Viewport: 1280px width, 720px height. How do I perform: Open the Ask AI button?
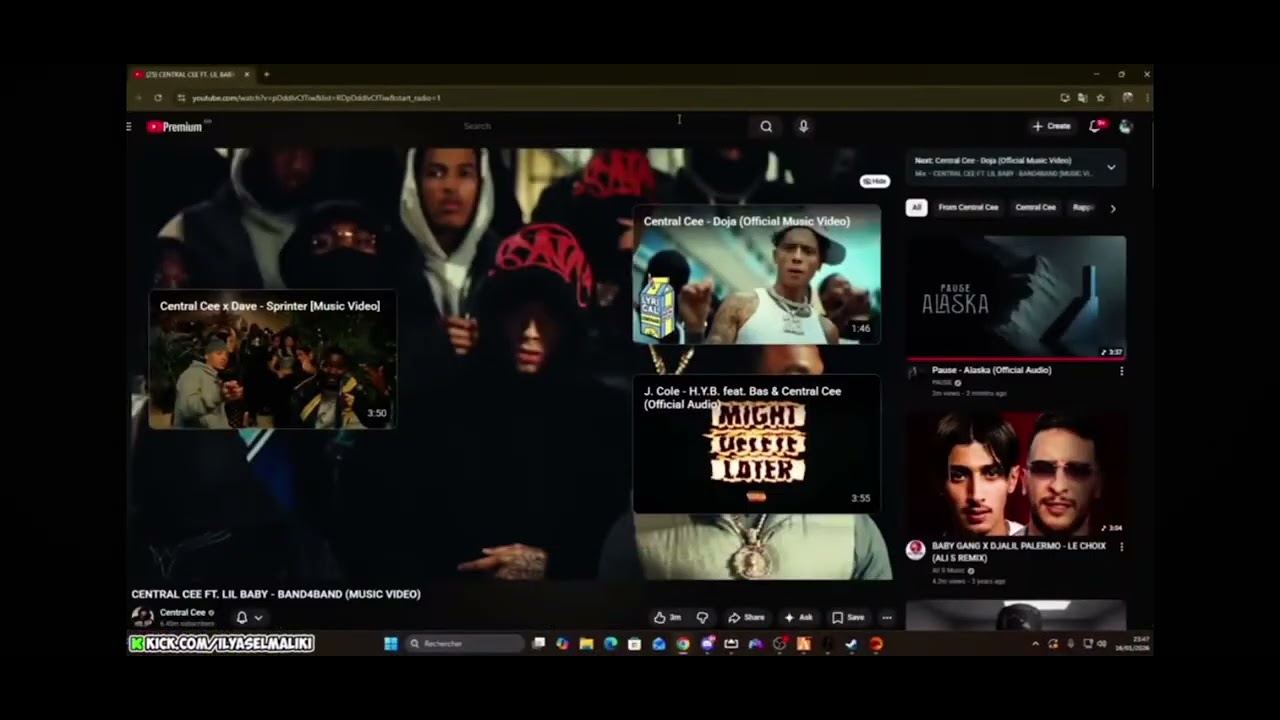798,617
